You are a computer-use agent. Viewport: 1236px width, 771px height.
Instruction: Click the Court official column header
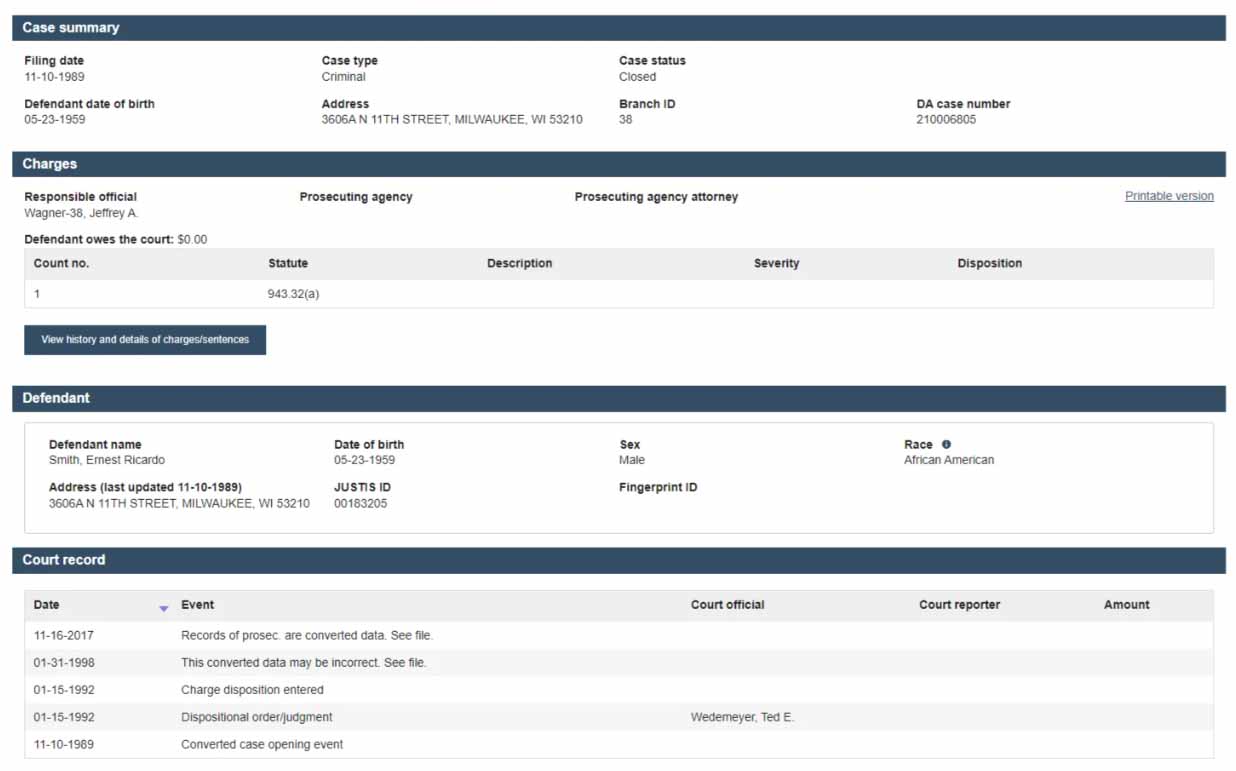tap(727, 605)
